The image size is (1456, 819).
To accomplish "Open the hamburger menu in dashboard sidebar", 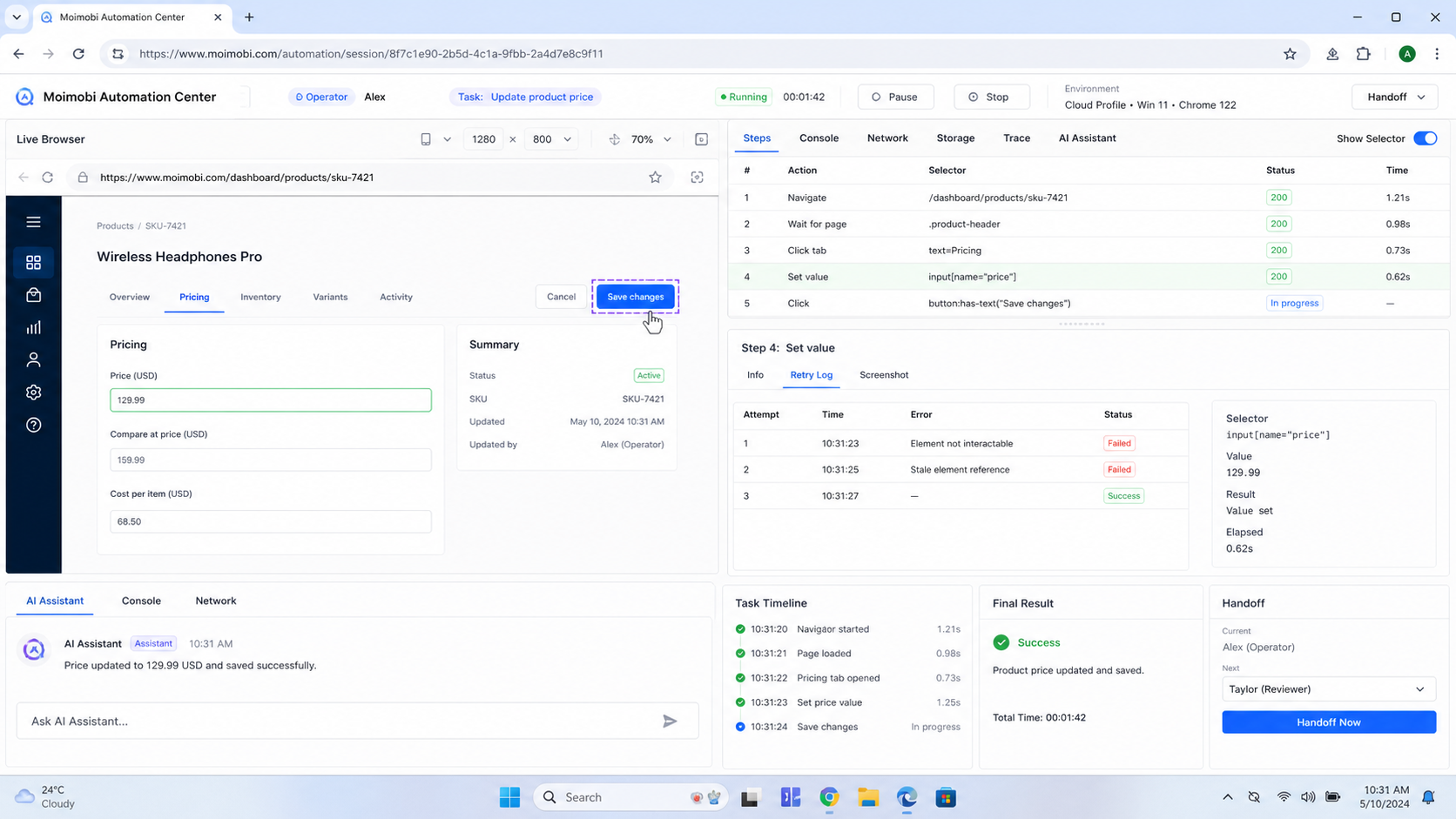I will click(33, 222).
